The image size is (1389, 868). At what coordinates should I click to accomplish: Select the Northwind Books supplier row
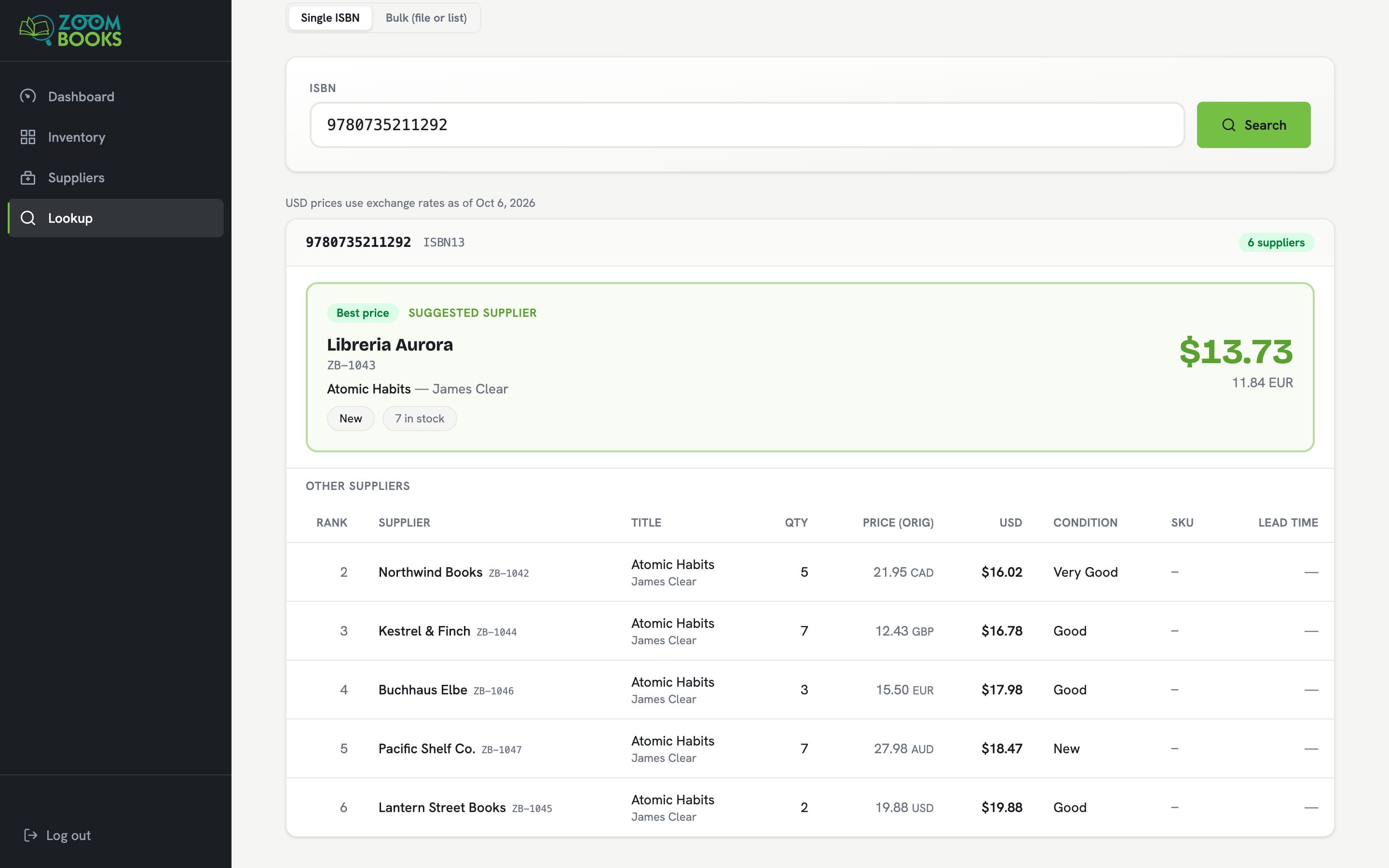[x=810, y=572]
